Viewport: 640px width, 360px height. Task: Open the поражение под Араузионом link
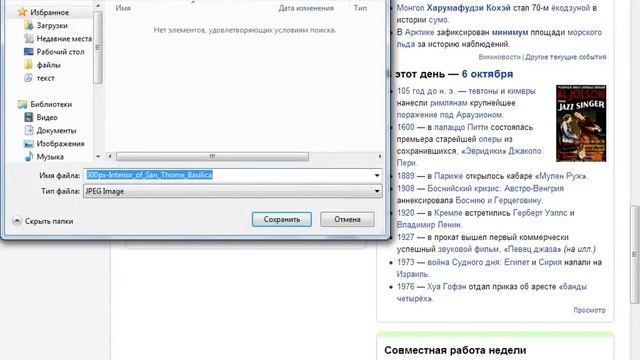pyautogui.click(x=450, y=115)
